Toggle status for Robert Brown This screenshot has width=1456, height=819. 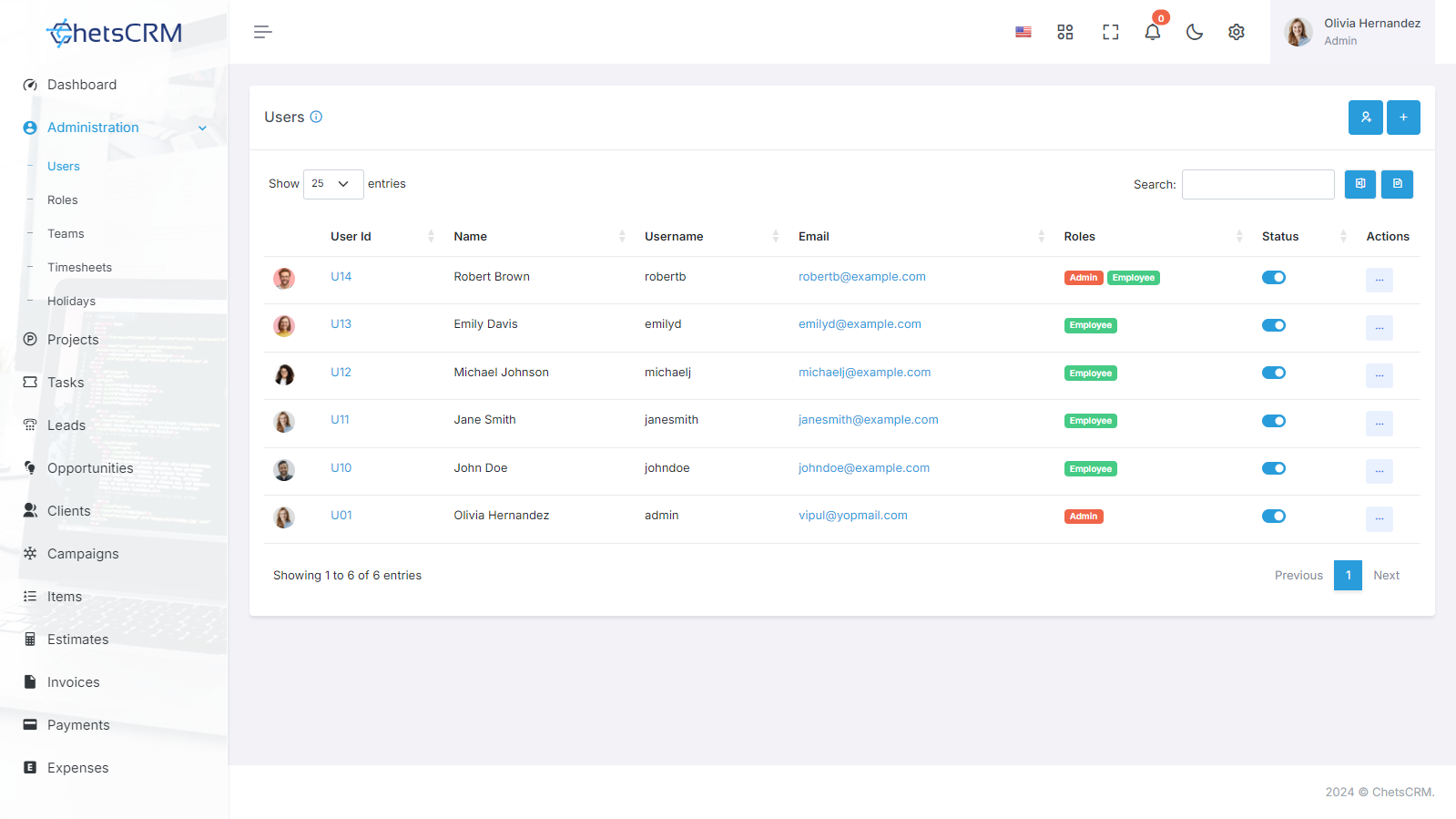(x=1274, y=278)
